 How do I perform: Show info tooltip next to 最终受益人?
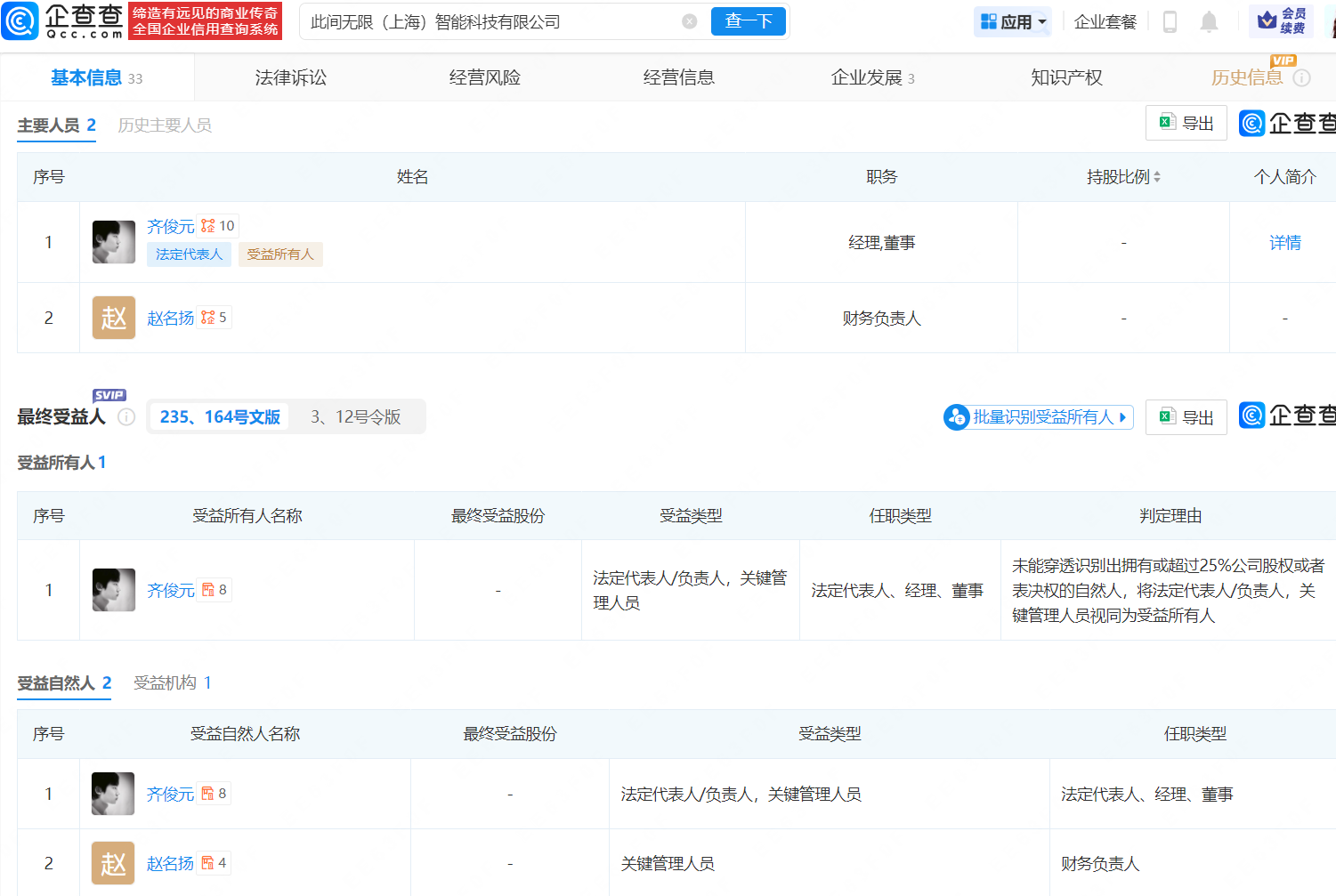coord(126,417)
